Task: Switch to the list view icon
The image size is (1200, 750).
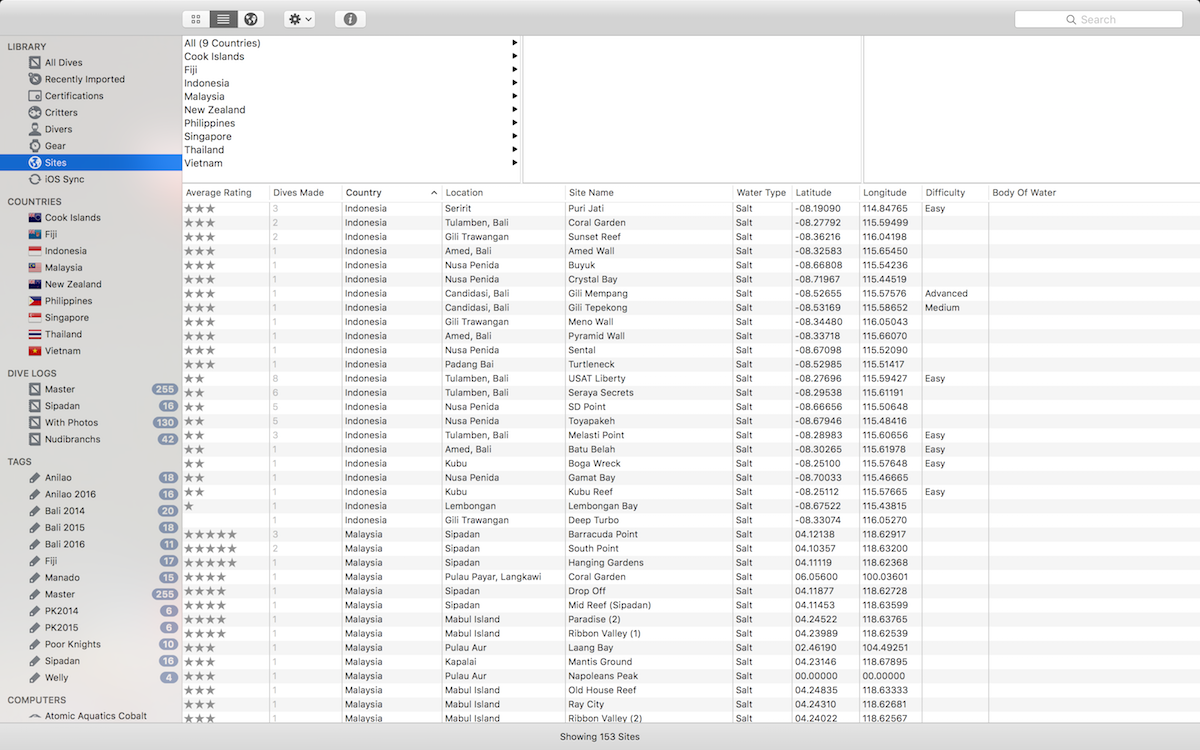Action: coord(223,19)
